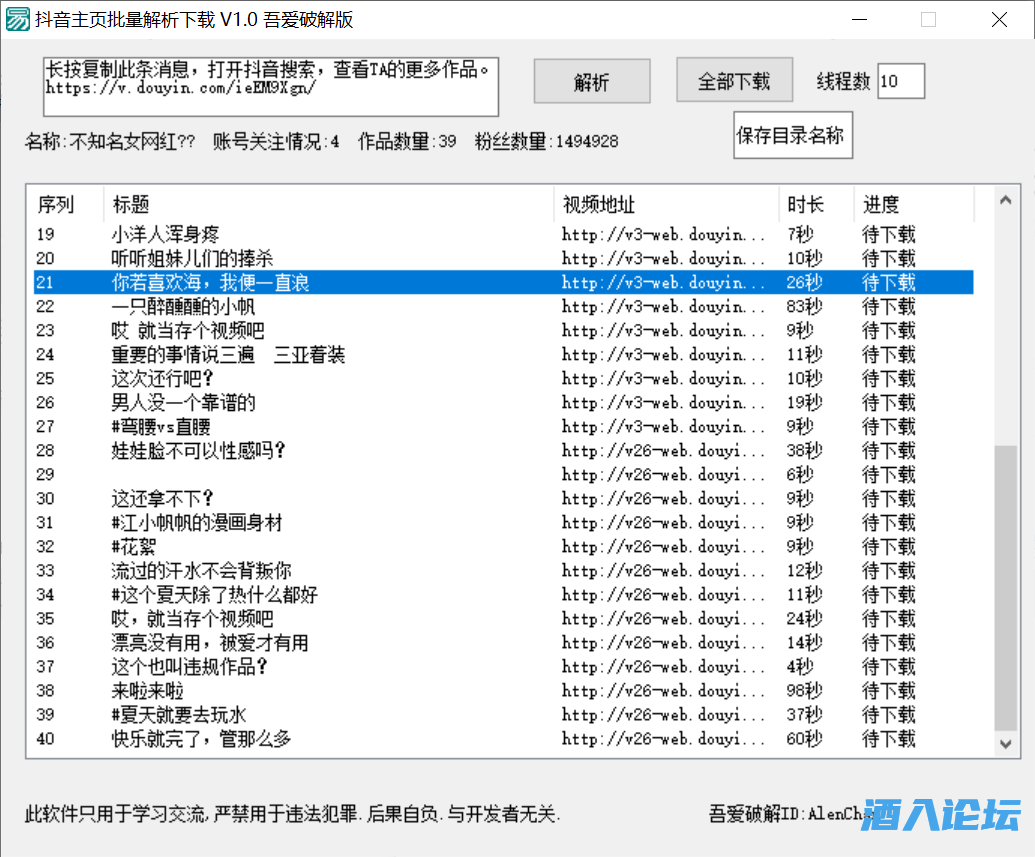Select row 重要的事情说三遍 三亚春装
The image size is (1035, 857).
point(504,355)
